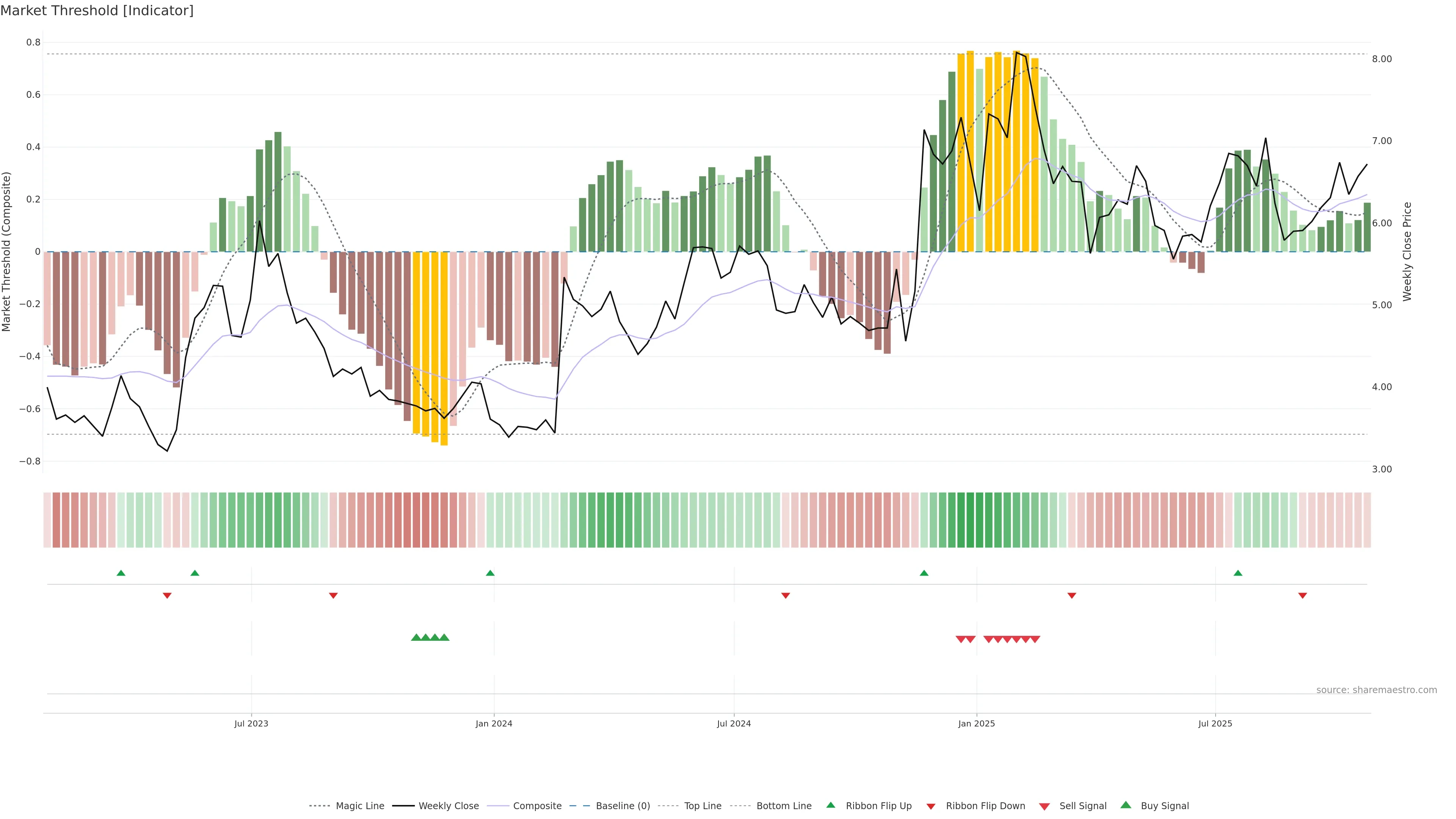This screenshot has height=819, width=1456.
Task: Click the Jul 2023 x-axis label
Action: (251, 723)
